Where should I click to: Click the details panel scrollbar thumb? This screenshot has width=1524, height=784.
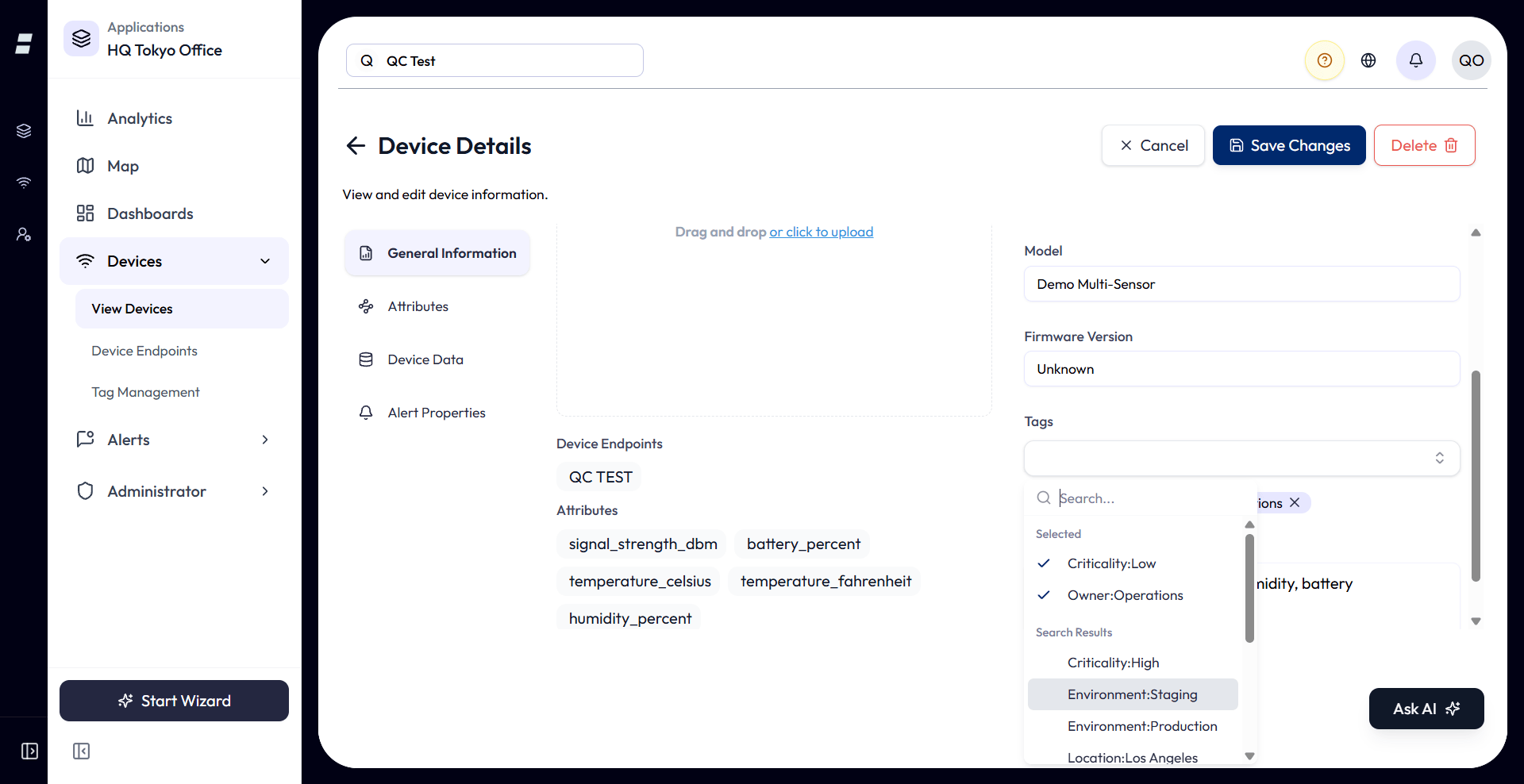tap(1476, 476)
